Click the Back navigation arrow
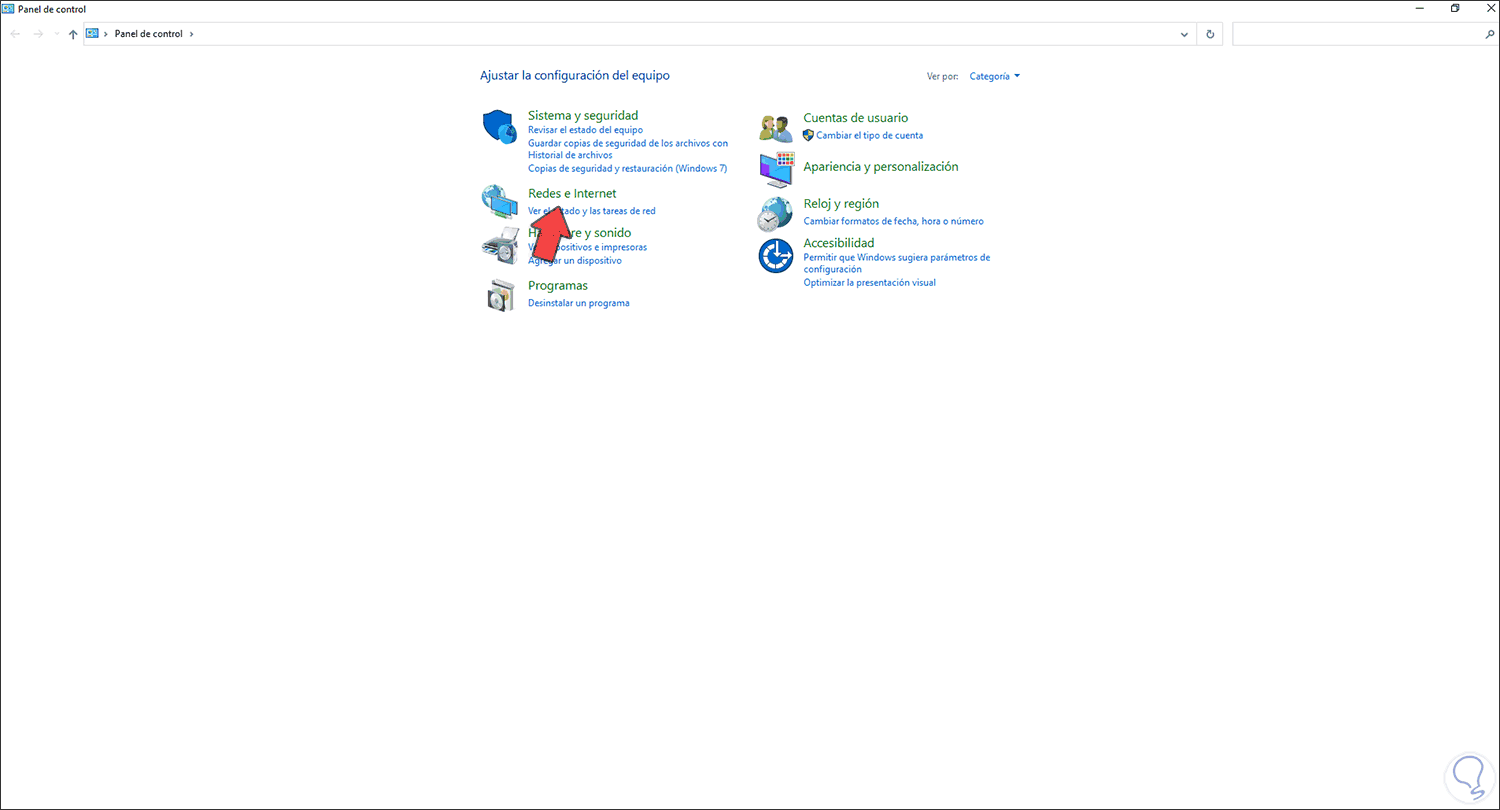Image resolution: width=1500 pixels, height=810 pixels. [15, 34]
